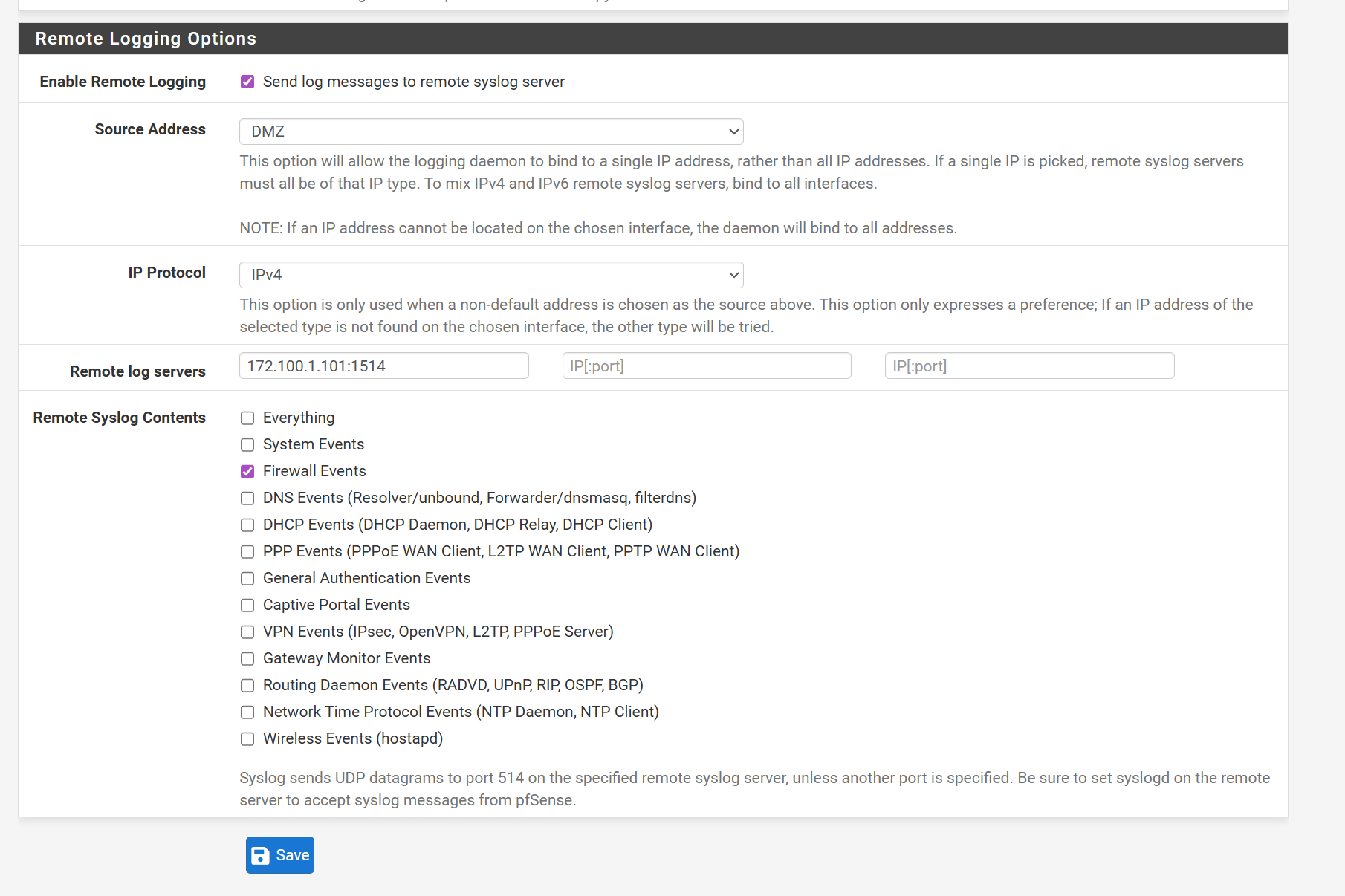Screen dimensions: 1345x896
Task: Click the floppy disk Save icon
Action: [x=260, y=856]
